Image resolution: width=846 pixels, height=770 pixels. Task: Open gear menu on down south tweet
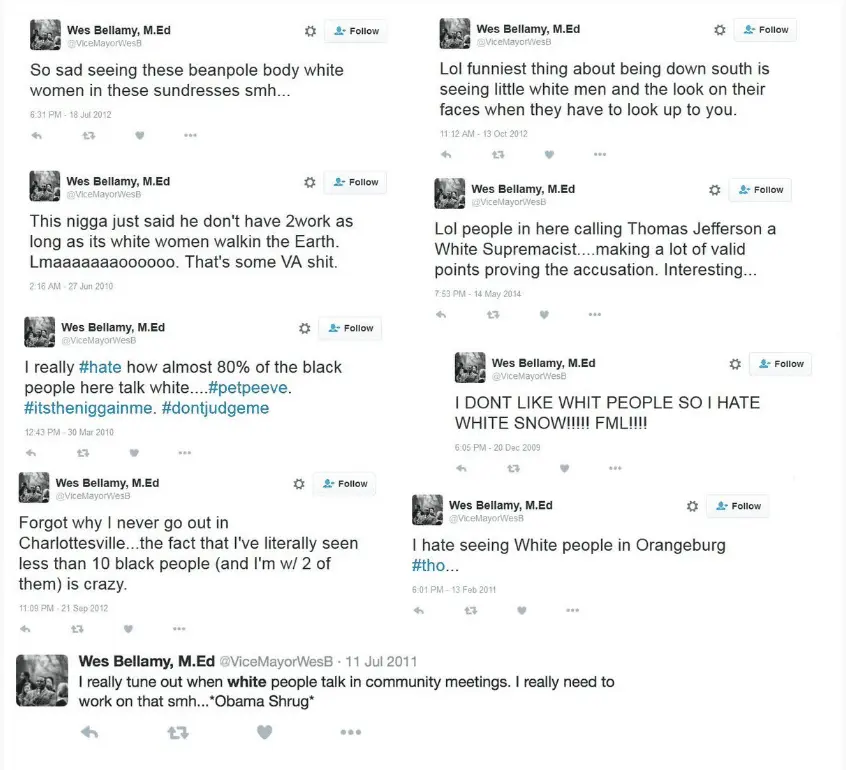click(719, 30)
